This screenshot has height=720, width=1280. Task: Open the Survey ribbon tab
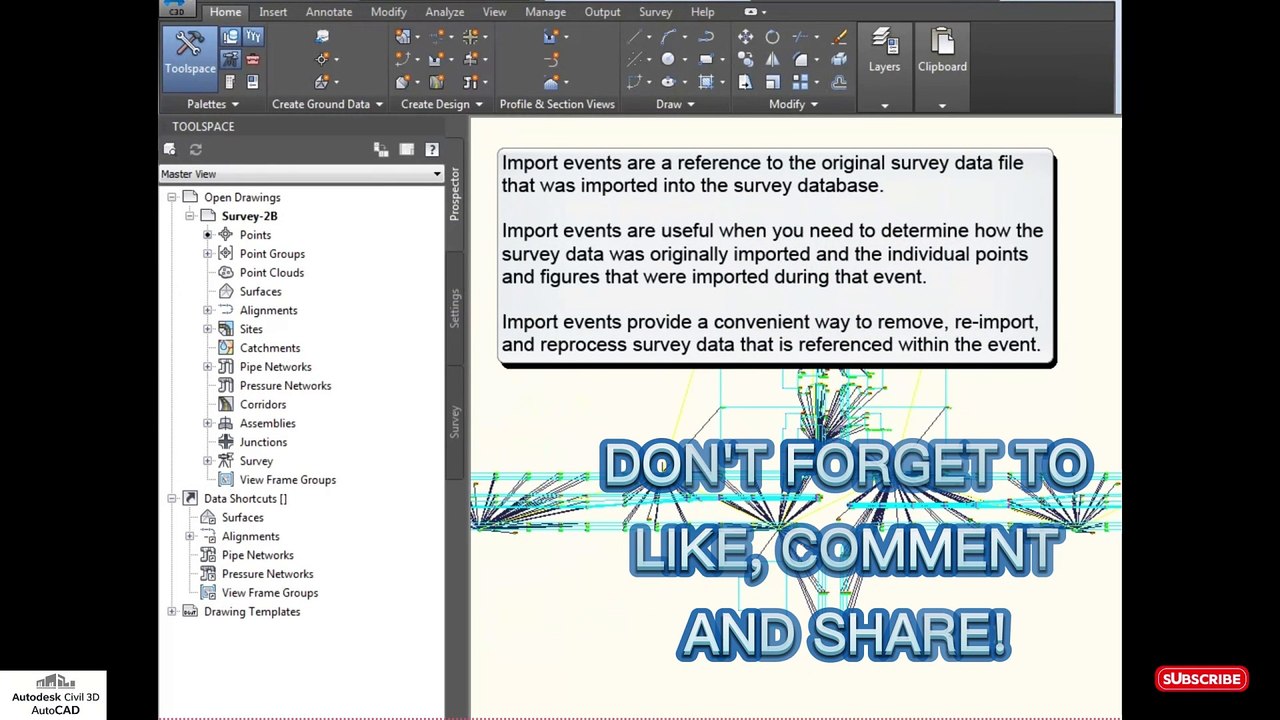655,12
